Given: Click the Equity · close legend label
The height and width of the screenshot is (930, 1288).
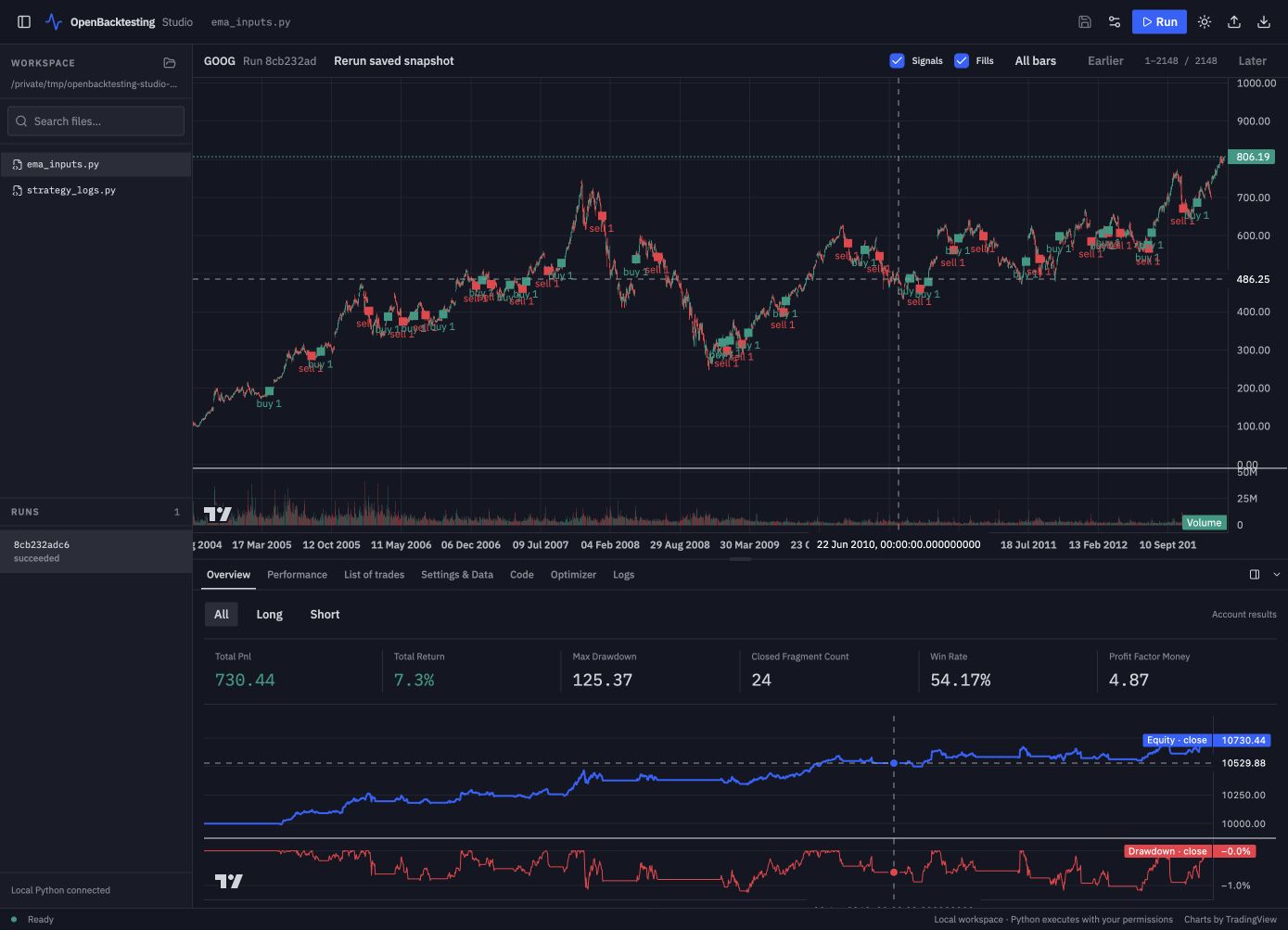Looking at the screenshot, I should pyautogui.click(x=1177, y=740).
